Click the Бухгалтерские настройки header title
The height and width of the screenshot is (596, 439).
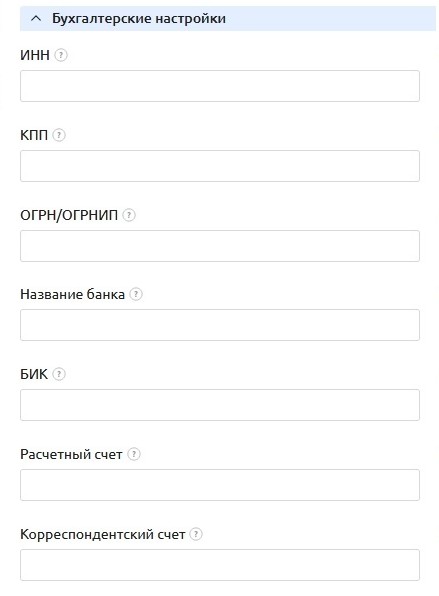[139, 18]
